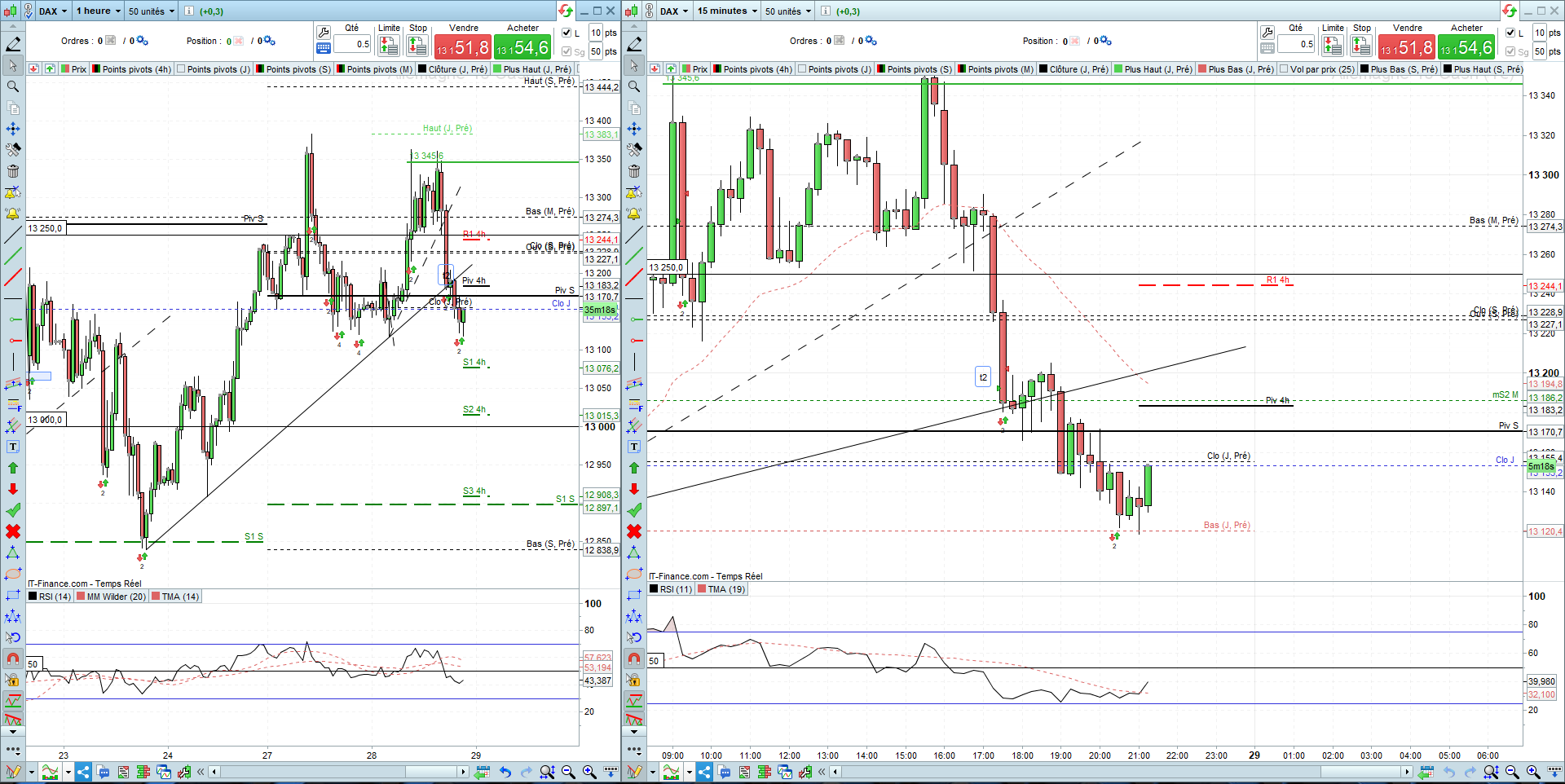Click the Stop order icon in left chart
The width and height of the screenshot is (1565, 784).
[x=417, y=46]
